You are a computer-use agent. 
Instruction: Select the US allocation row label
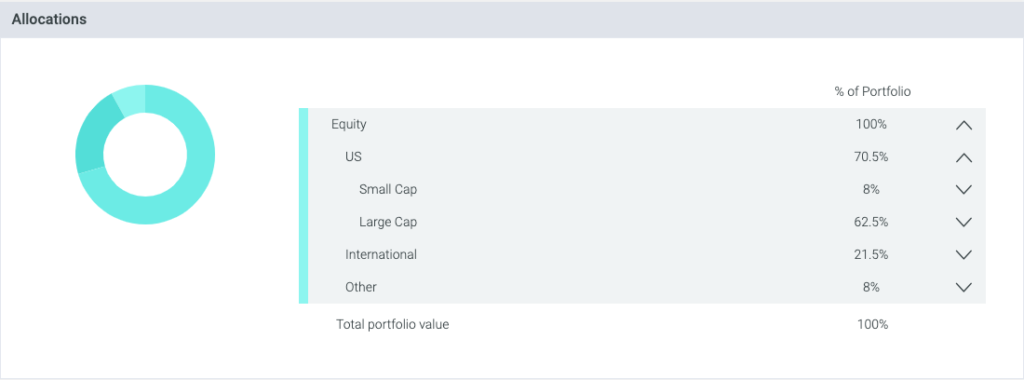(353, 157)
